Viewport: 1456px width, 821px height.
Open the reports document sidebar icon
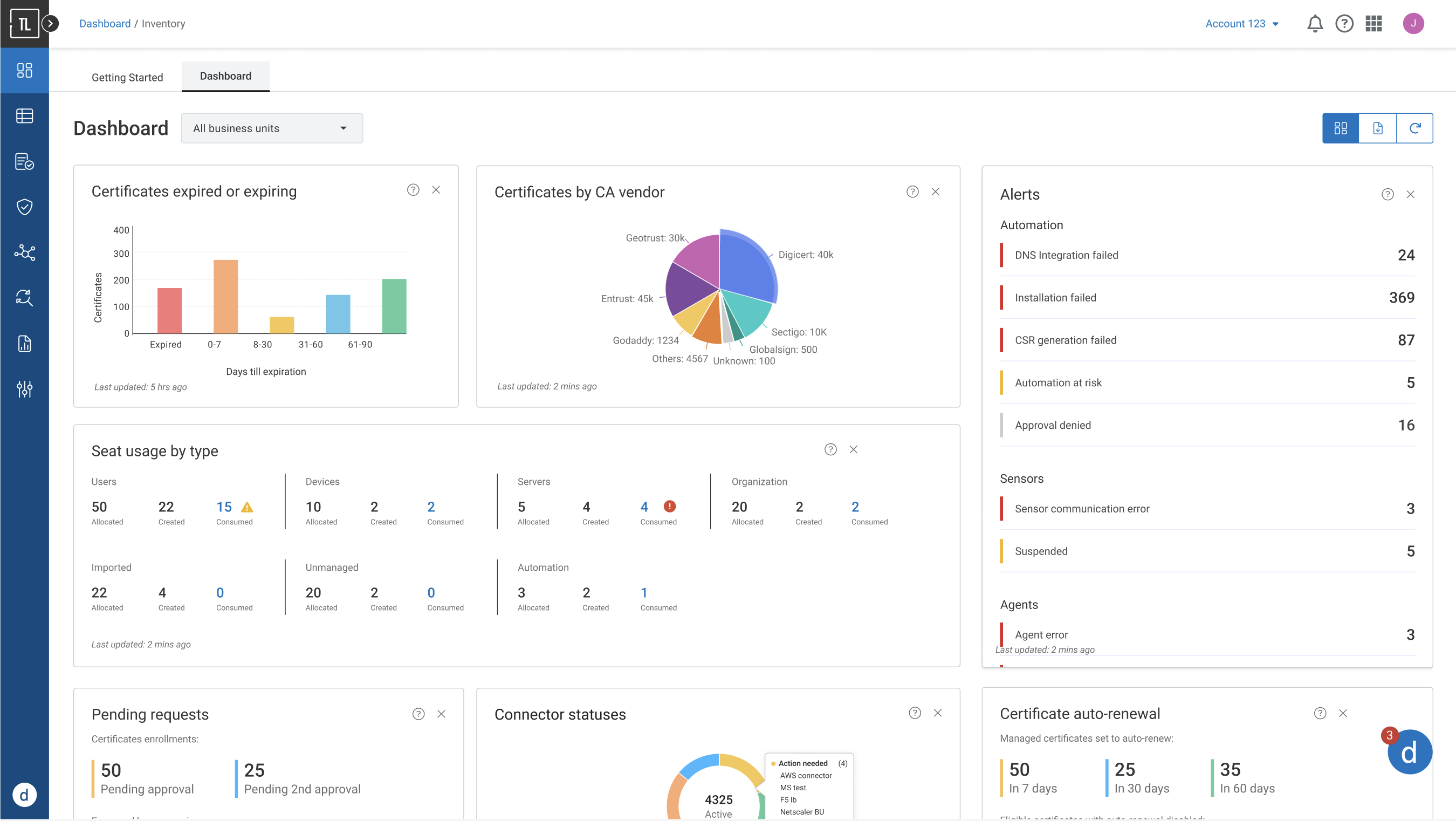[x=24, y=343]
